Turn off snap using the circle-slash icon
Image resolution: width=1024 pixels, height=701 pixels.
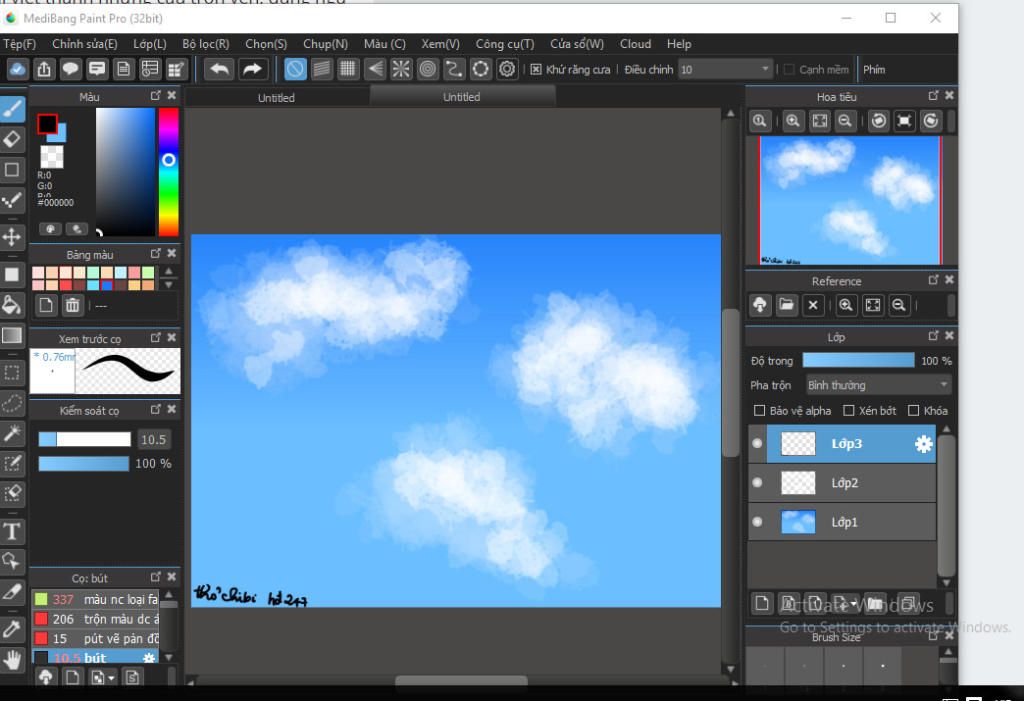[295, 69]
